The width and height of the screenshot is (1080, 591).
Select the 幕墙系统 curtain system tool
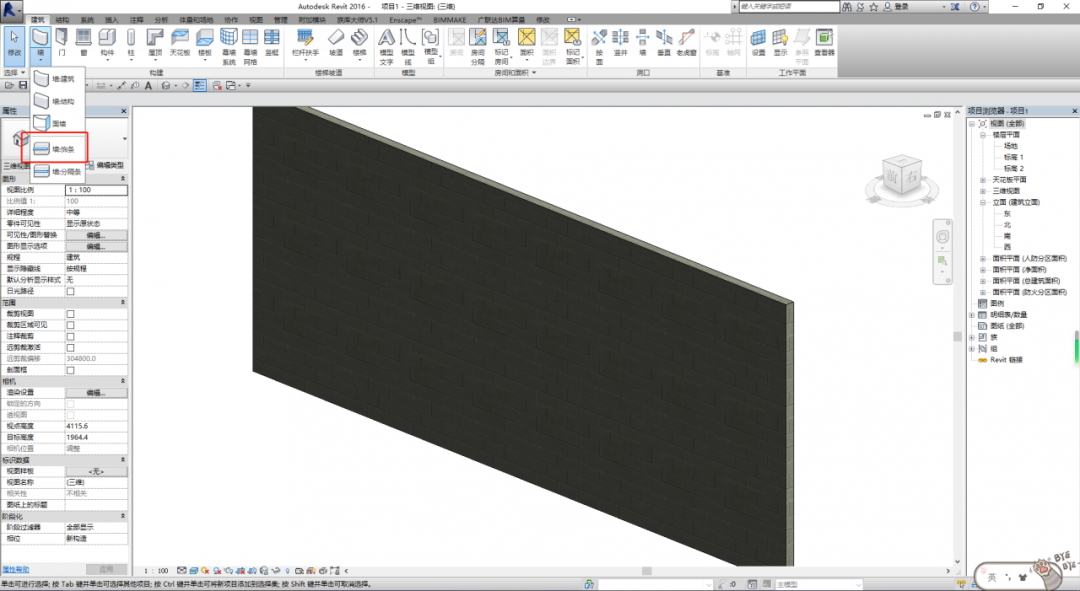click(229, 47)
